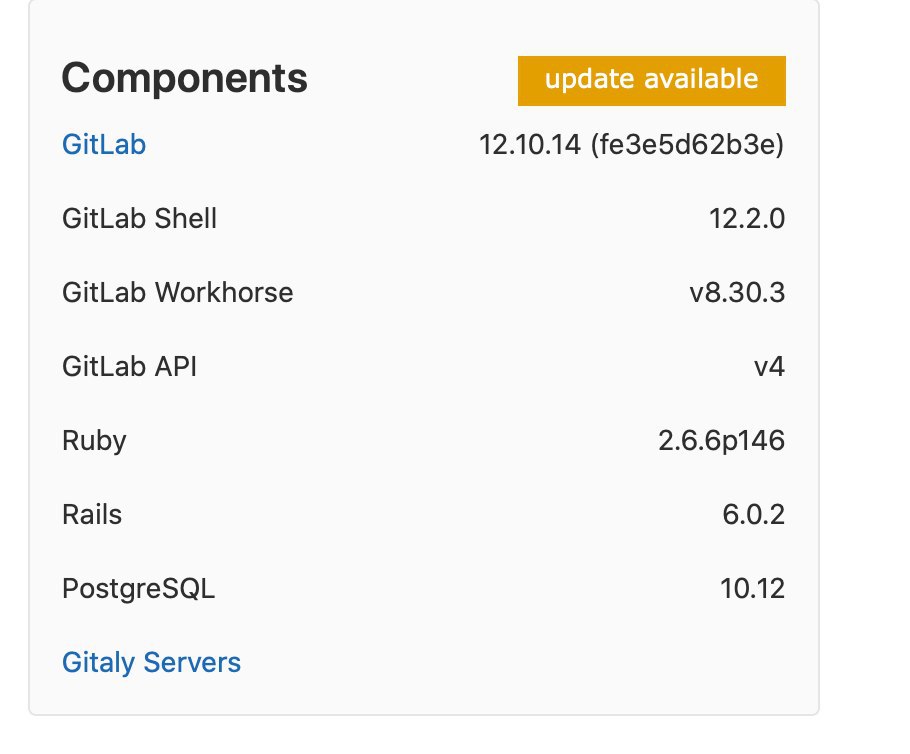This screenshot has height=754, width=910.
Task: Click the PostgreSQL label
Action: coord(139,589)
